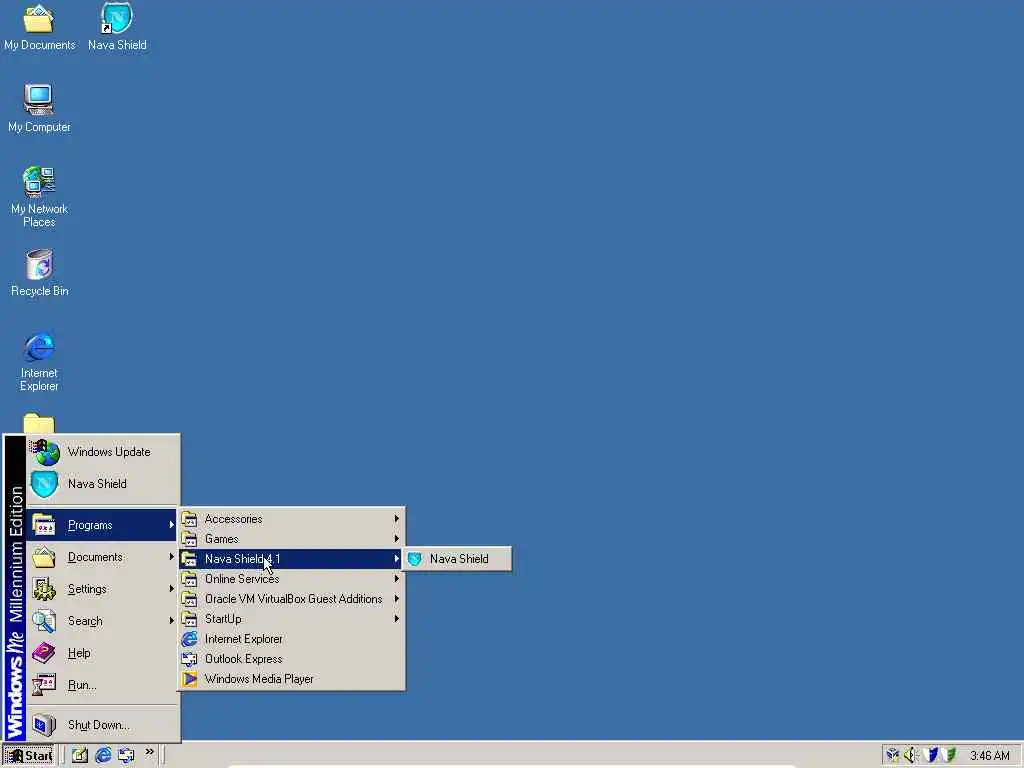Launch Outlook Express from the Programs menu

click(x=291, y=659)
